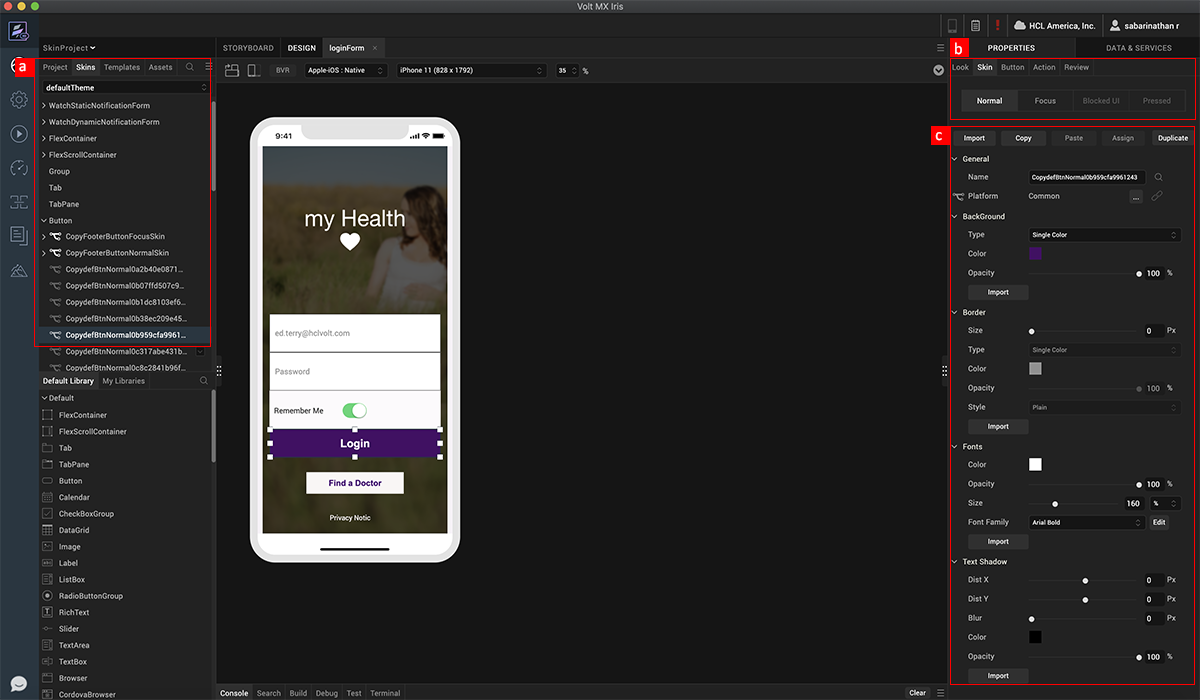This screenshot has width=1200, height=700.
Task: Click the search icon beside skin Name field
Action: coord(1158,177)
